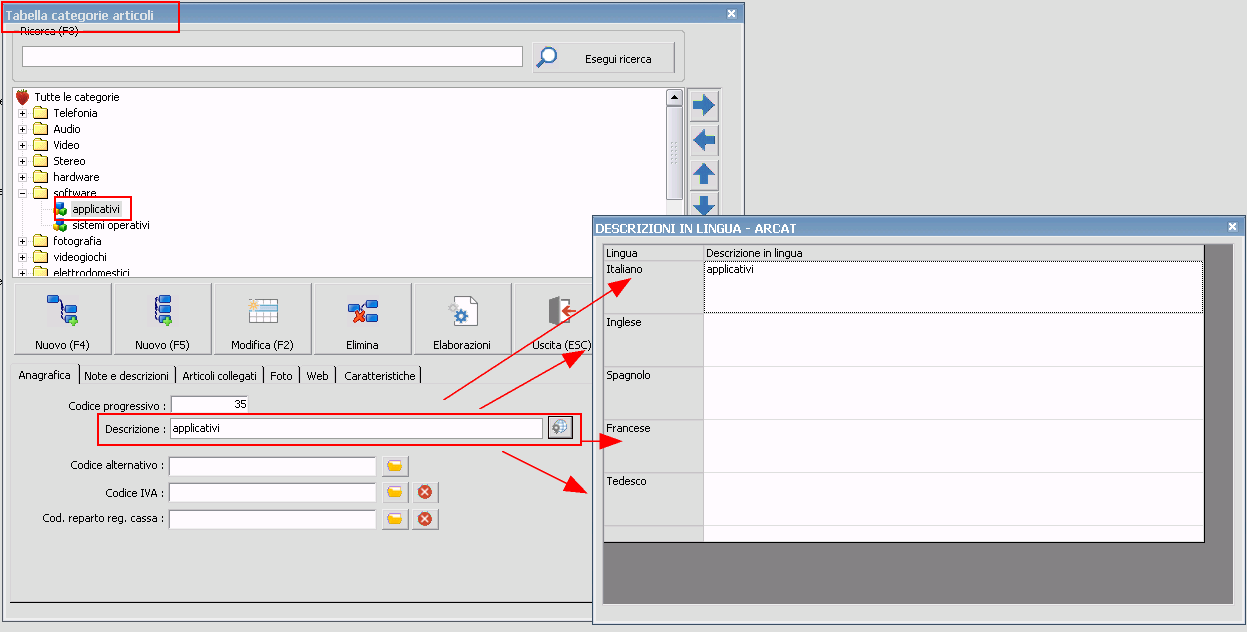Expand the fotografia category

point(23,241)
